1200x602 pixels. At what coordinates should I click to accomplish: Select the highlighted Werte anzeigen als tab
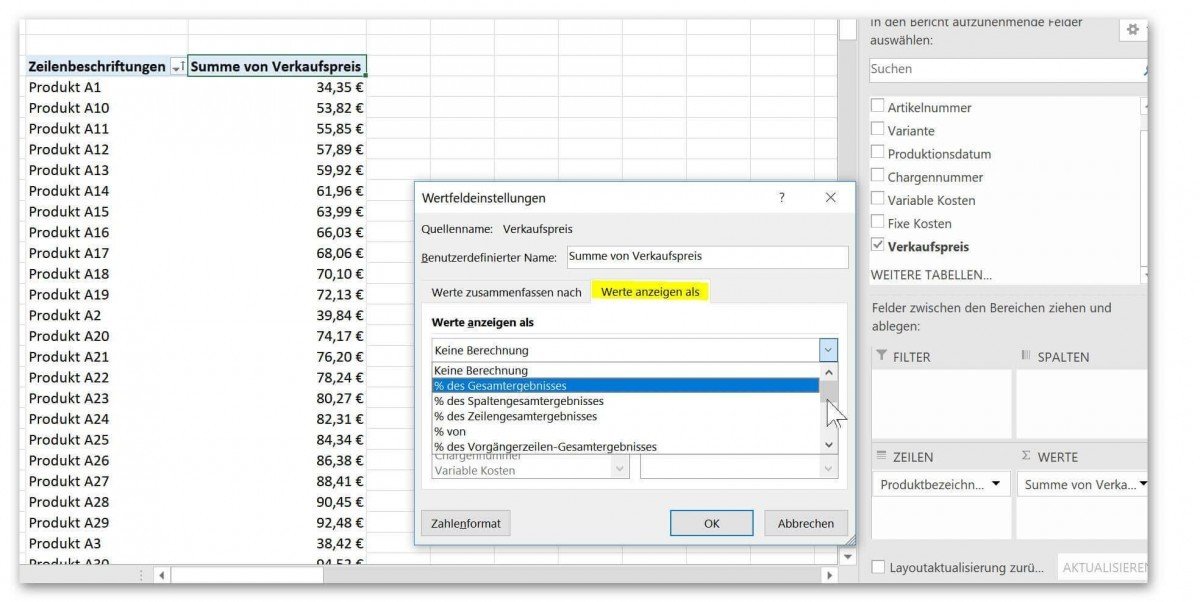click(650, 292)
